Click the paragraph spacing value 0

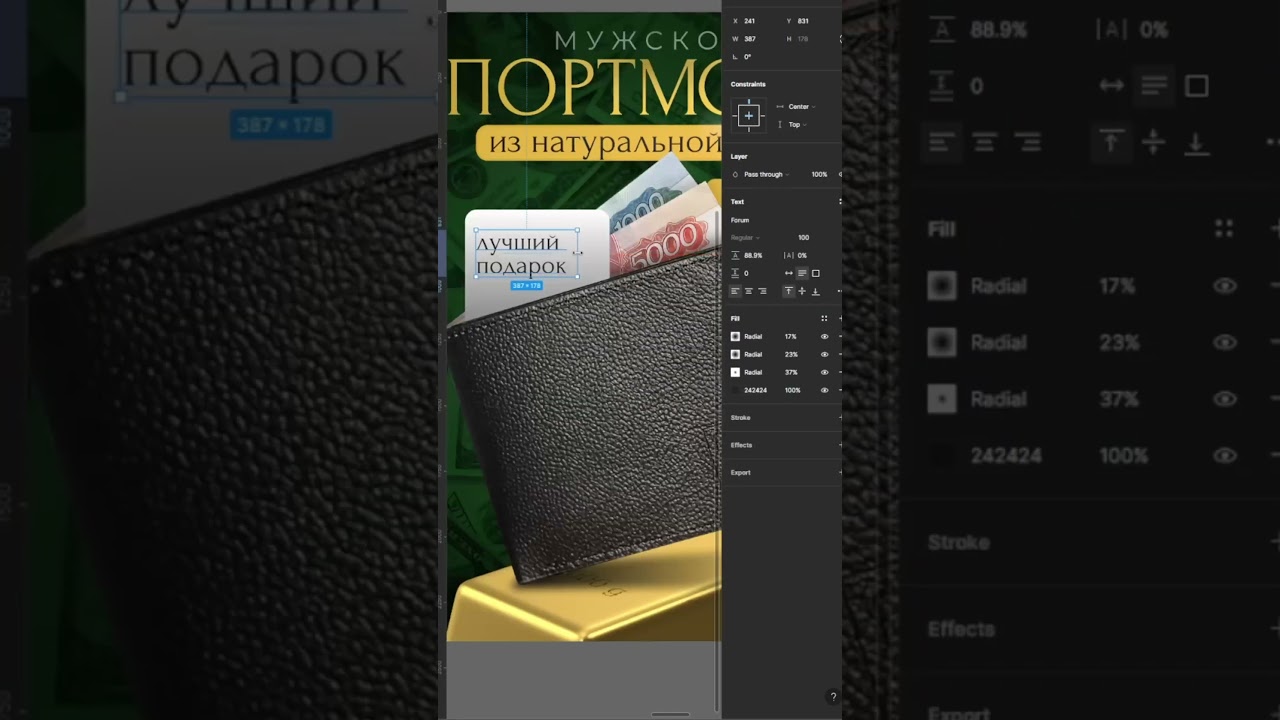pyautogui.click(x=746, y=273)
